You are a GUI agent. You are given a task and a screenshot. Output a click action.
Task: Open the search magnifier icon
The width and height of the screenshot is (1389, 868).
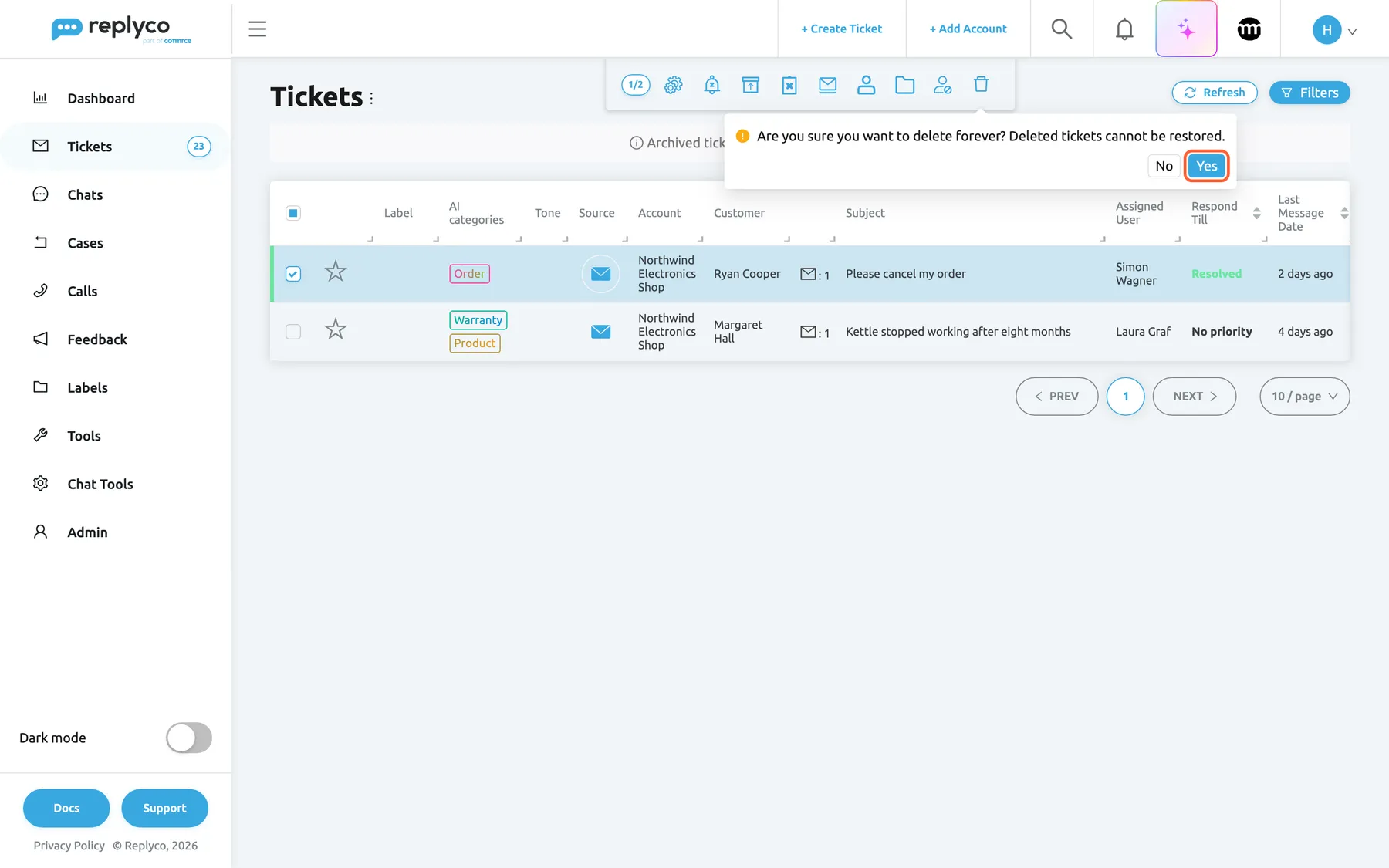pos(1062,29)
